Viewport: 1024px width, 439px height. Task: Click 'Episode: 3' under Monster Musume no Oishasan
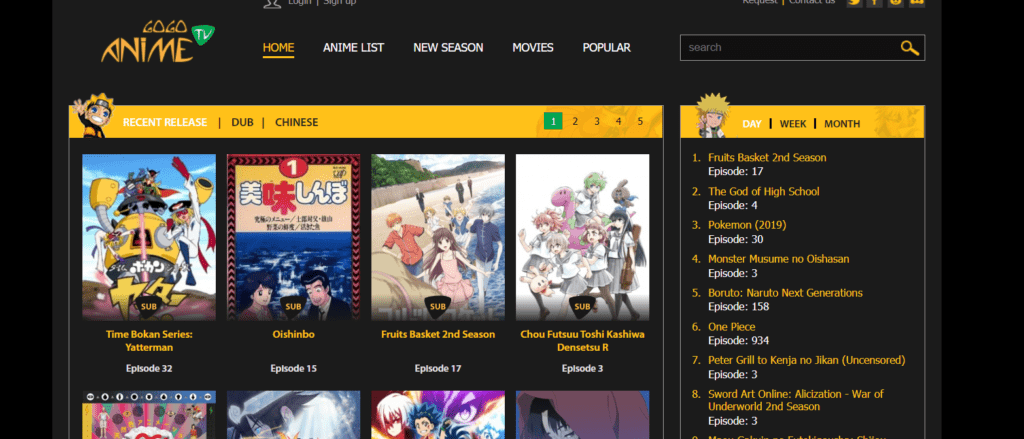[x=733, y=273]
